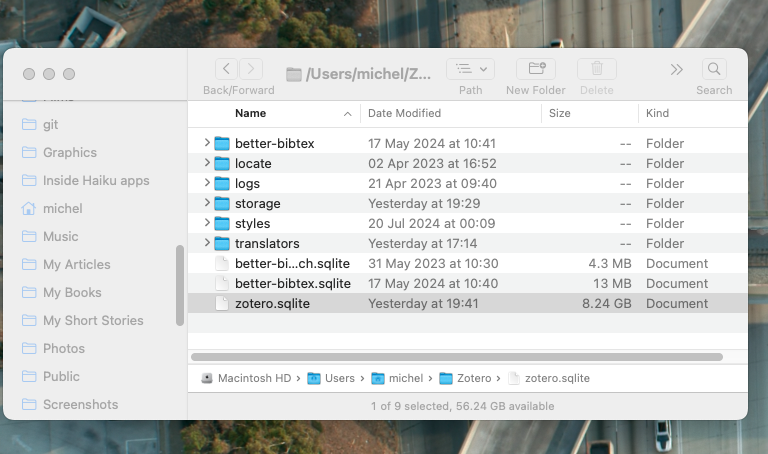Jump to Macintosh HD in path bar
The width and height of the screenshot is (768, 454).
pyautogui.click(x=254, y=378)
